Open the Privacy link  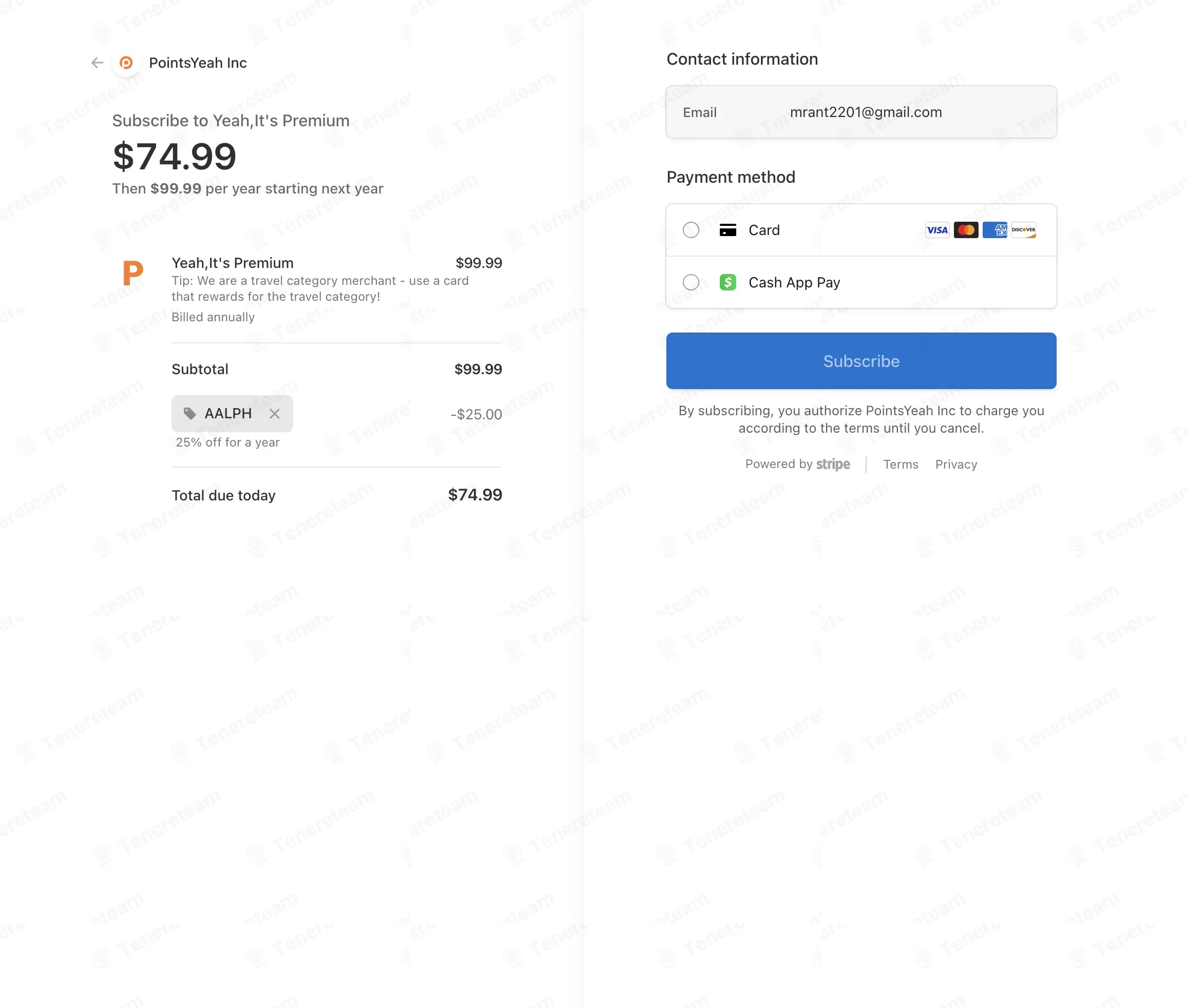pyautogui.click(x=956, y=464)
